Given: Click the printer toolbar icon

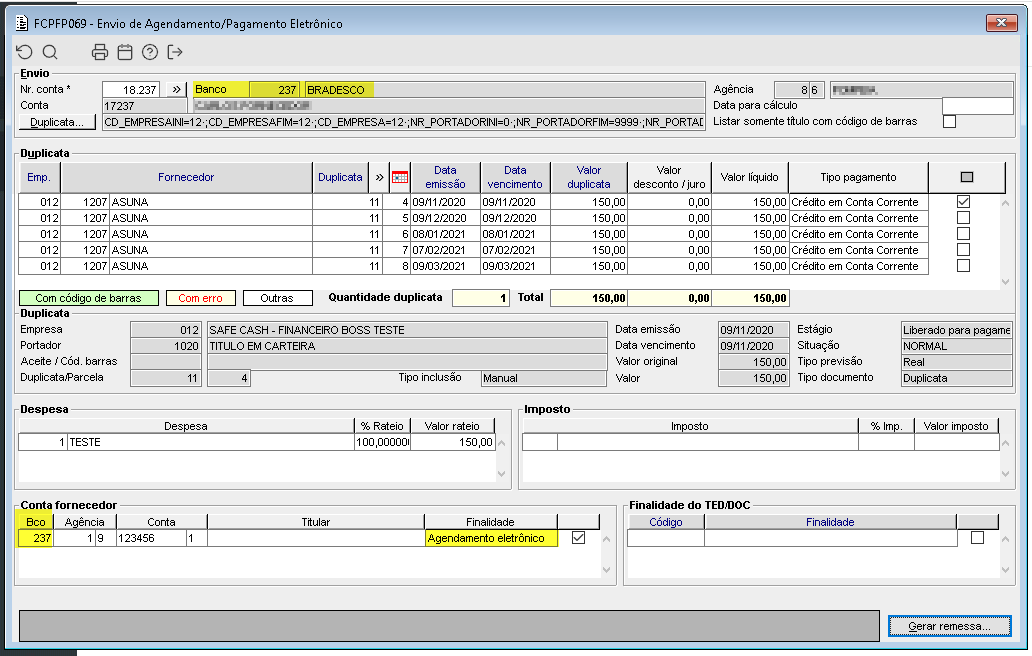Looking at the screenshot, I should tap(100, 52).
